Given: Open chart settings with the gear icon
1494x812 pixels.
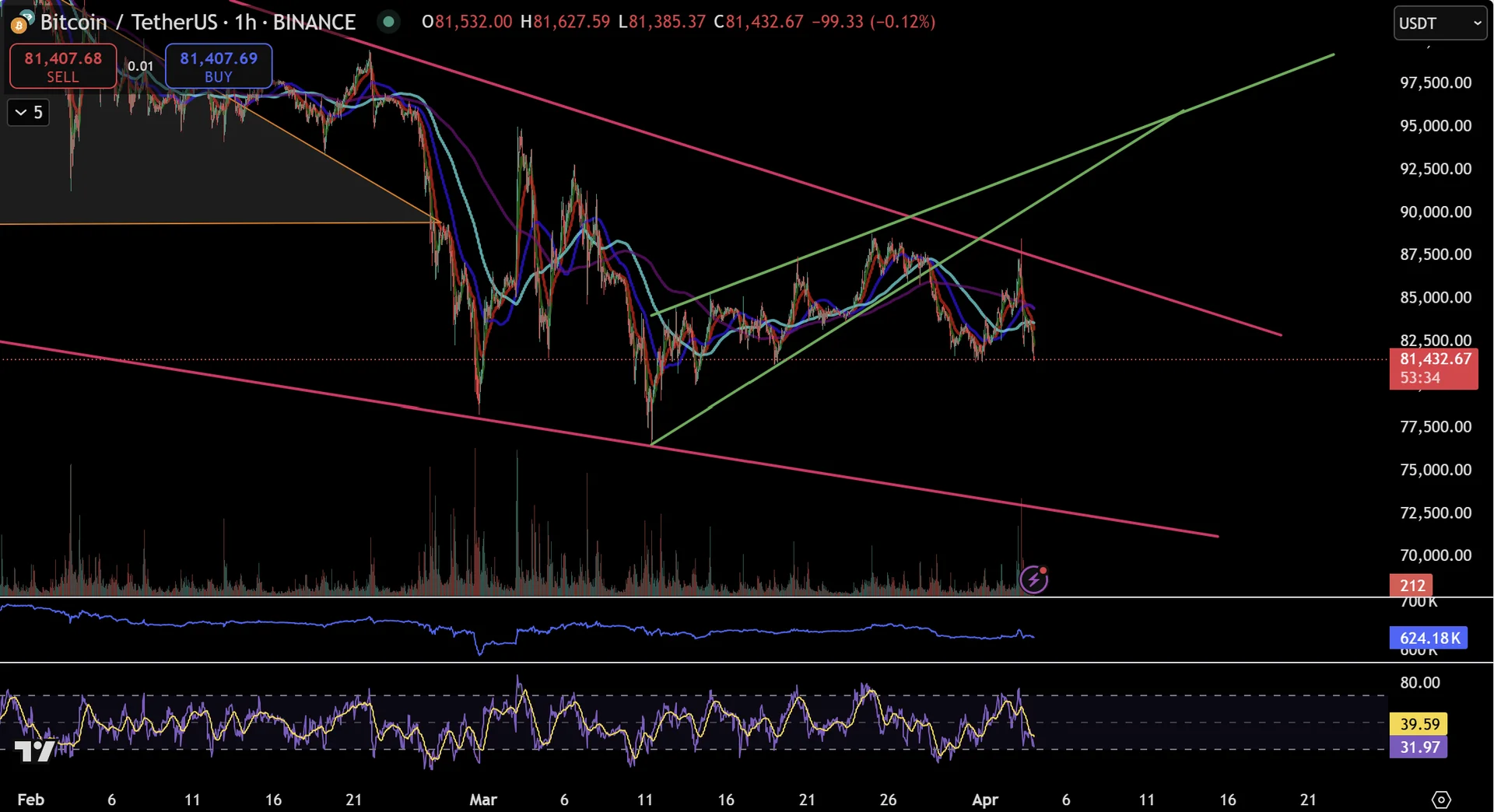Looking at the screenshot, I should (1441, 799).
